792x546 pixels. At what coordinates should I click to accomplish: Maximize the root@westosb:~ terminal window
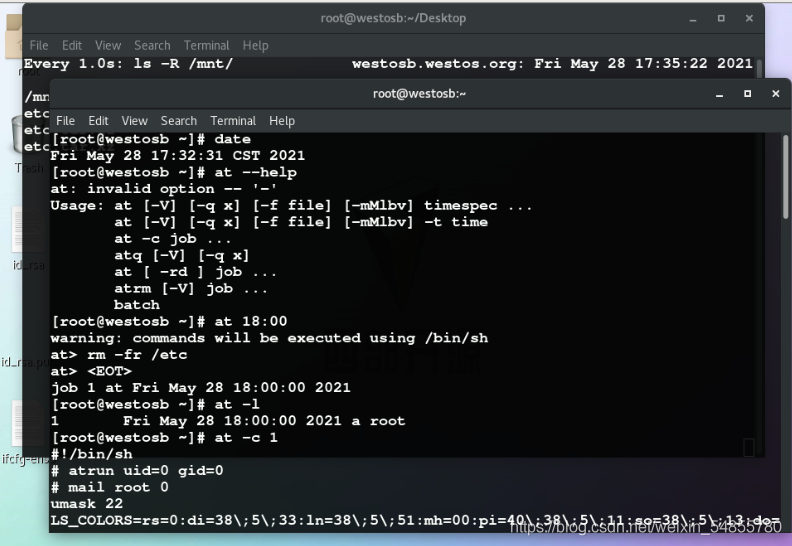pyautogui.click(x=748, y=93)
